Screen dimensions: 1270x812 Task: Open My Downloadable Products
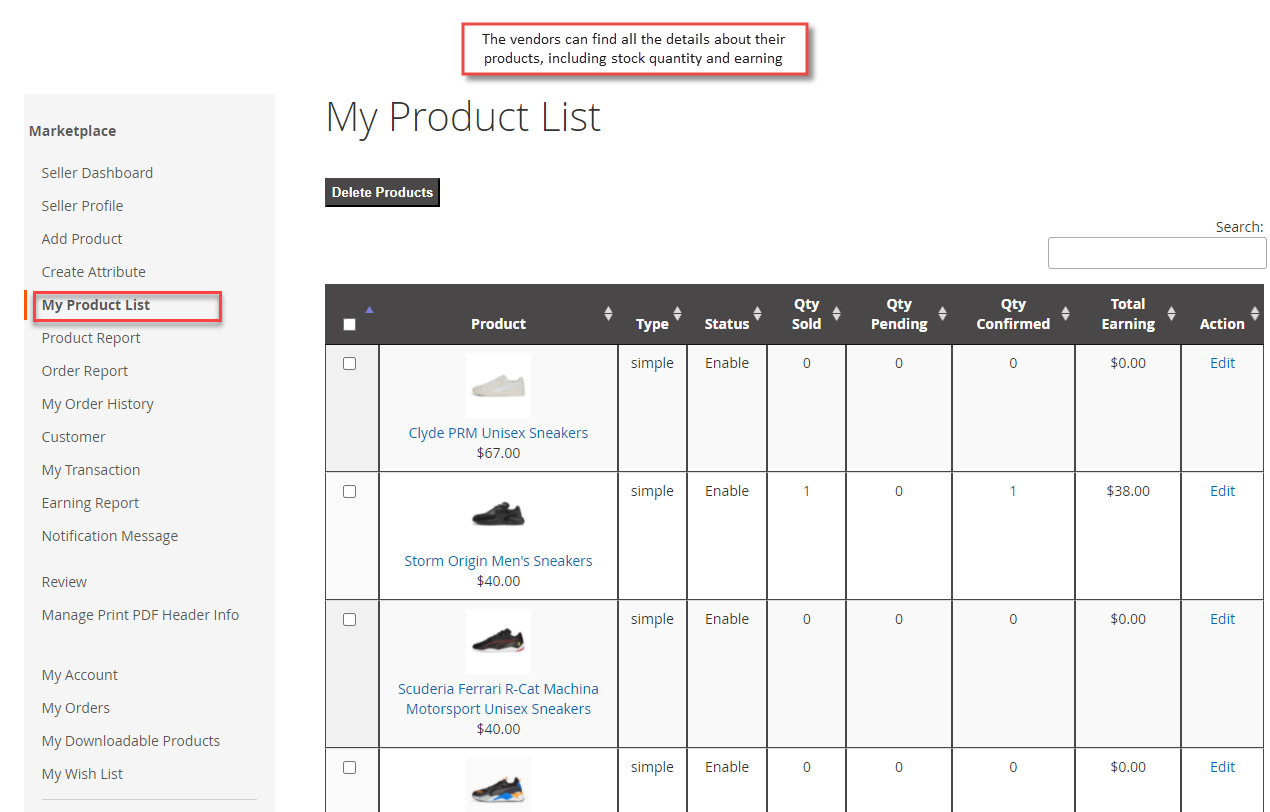coord(131,741)
